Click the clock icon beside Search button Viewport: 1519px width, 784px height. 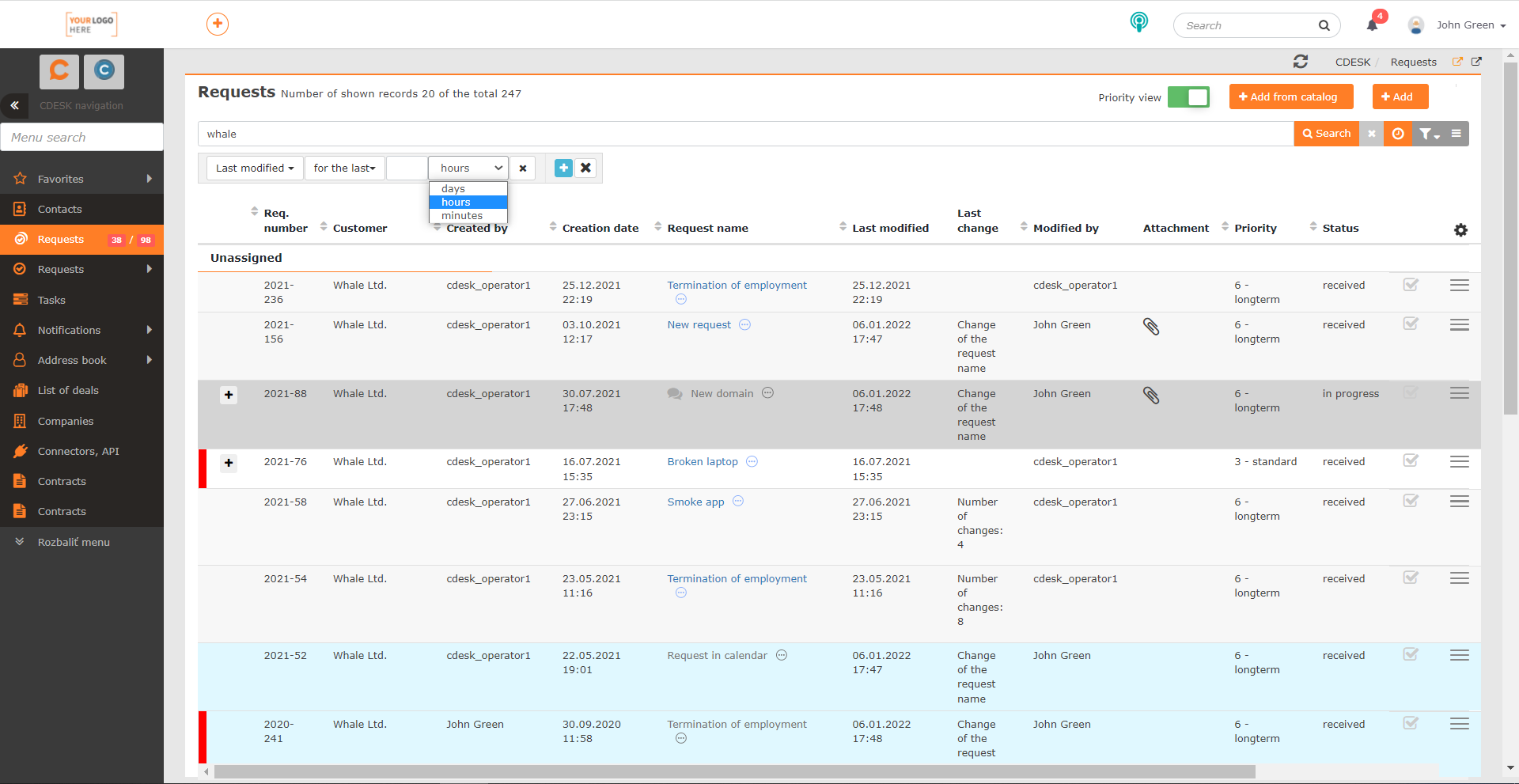(1398, 134)
